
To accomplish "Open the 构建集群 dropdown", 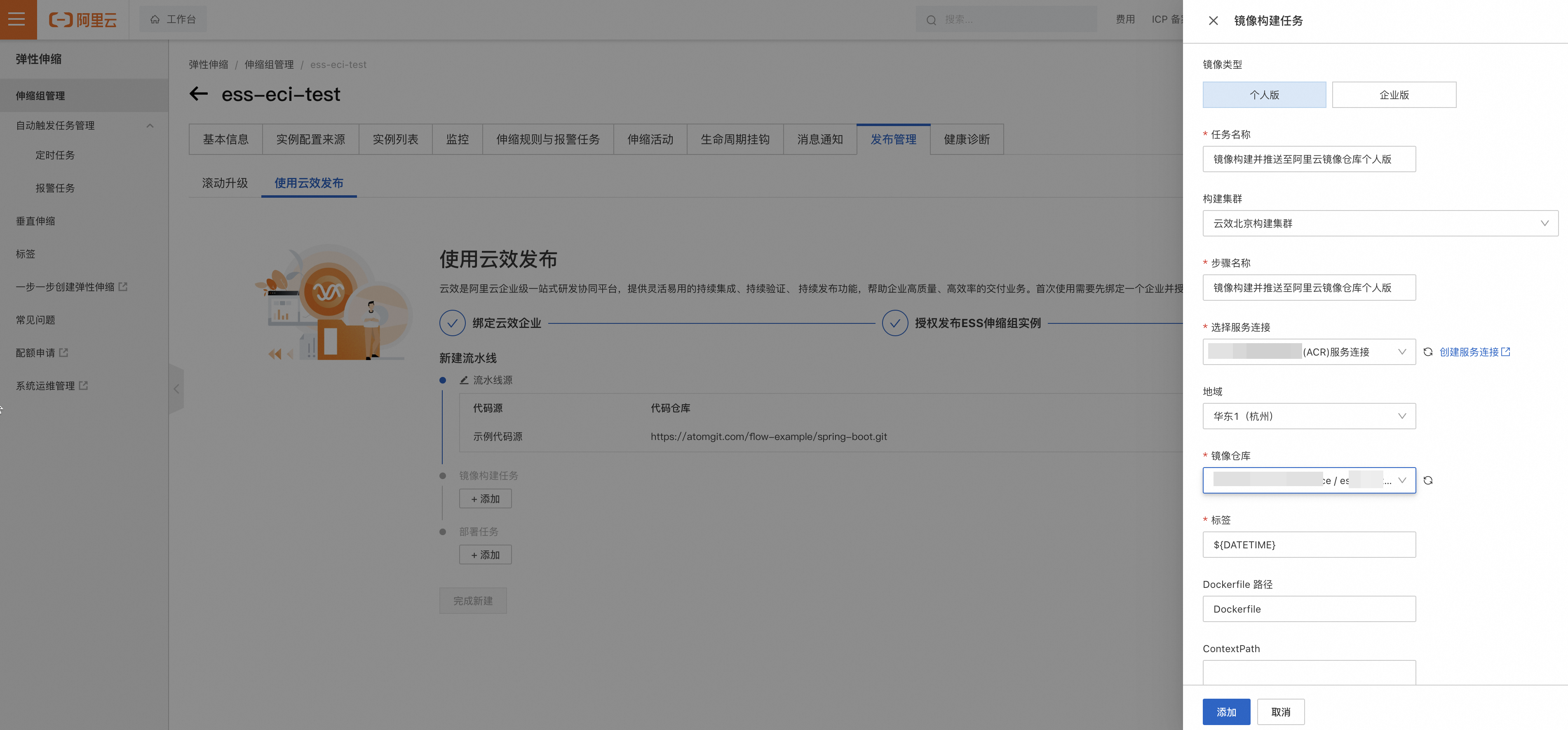I will point(1380,223).
